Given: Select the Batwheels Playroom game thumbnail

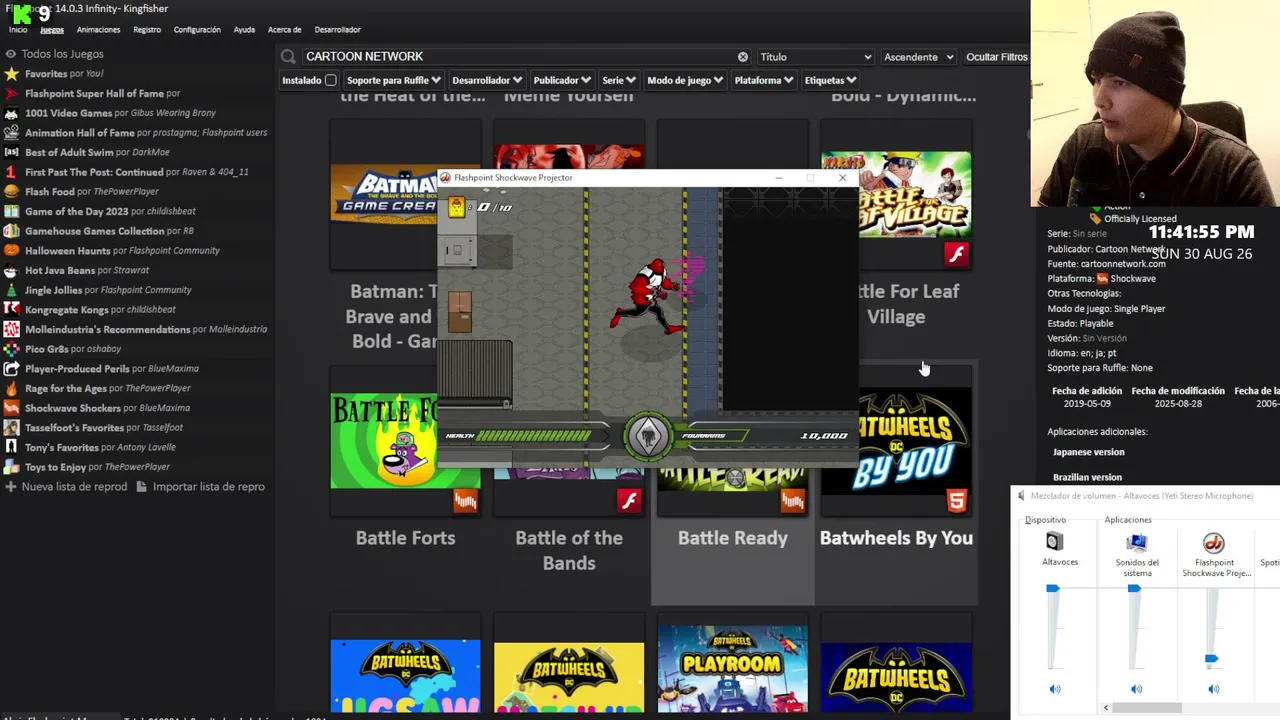Looking at the screenshot, I should tap(733, 668).
